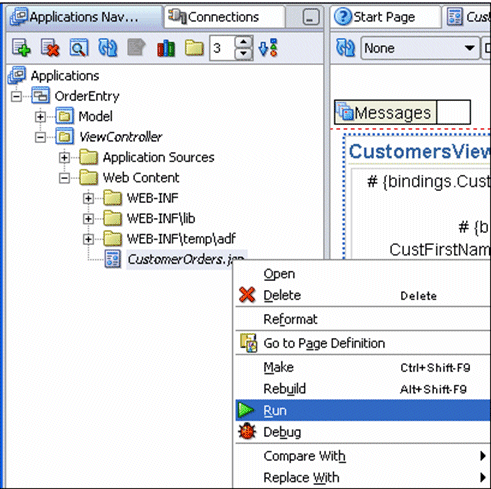The image size is (491, 489).
Task: Click the New item icon with green plus
Action: (x=21, y=48)
